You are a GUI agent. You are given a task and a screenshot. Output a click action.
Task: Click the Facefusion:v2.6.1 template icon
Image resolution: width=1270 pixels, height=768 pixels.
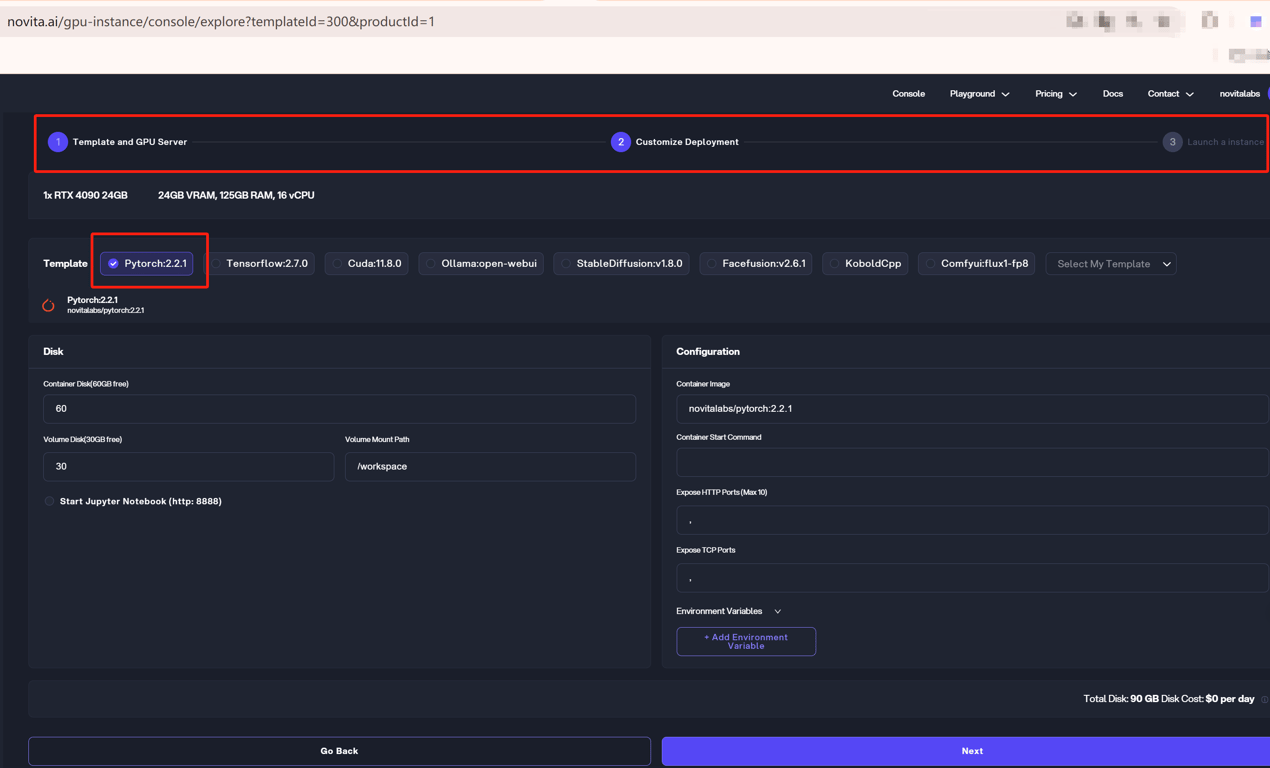pyautogui.click(x=710, y=263)
